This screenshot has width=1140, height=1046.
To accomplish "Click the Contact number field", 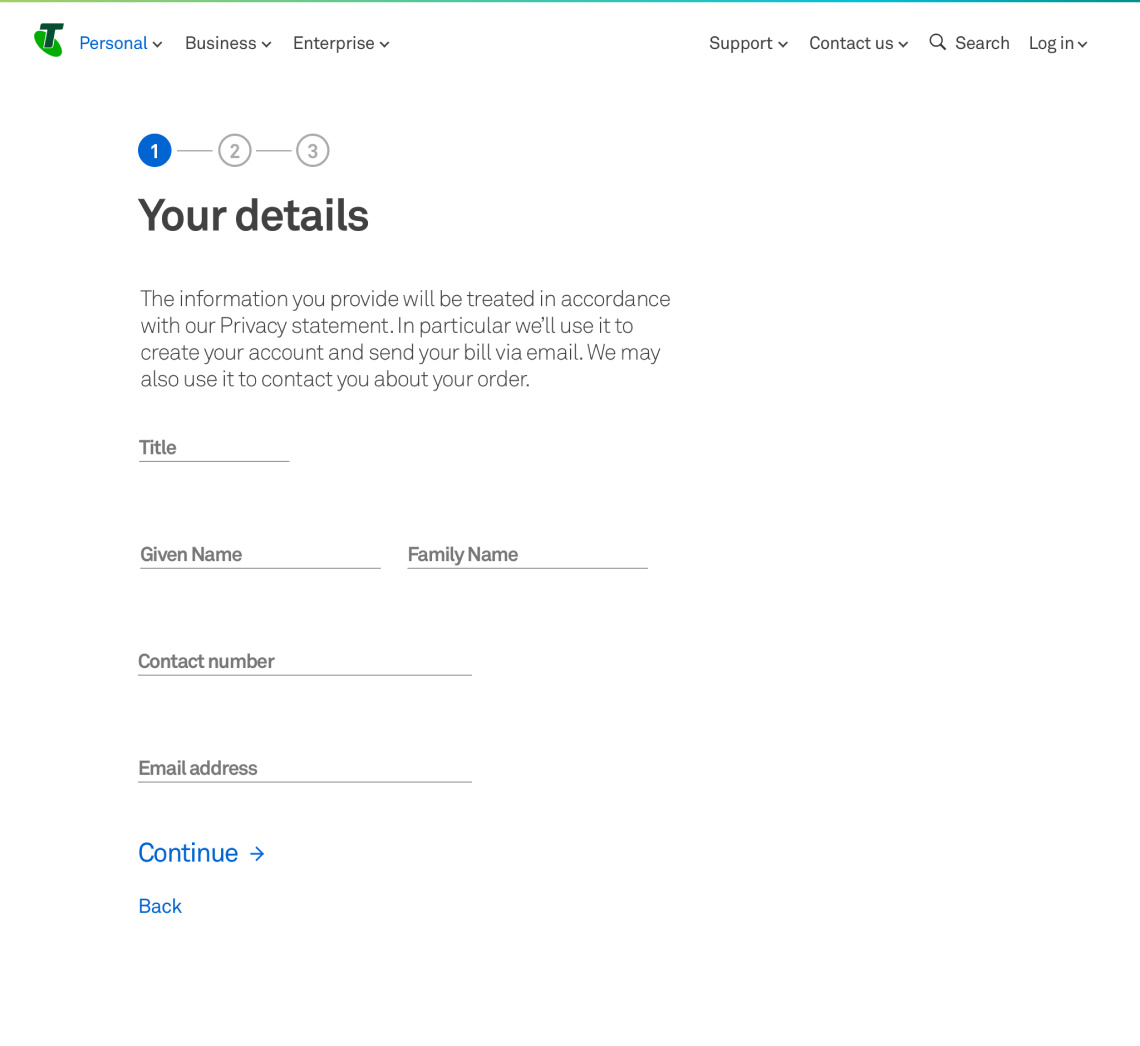I will click(x=305, y=662).
